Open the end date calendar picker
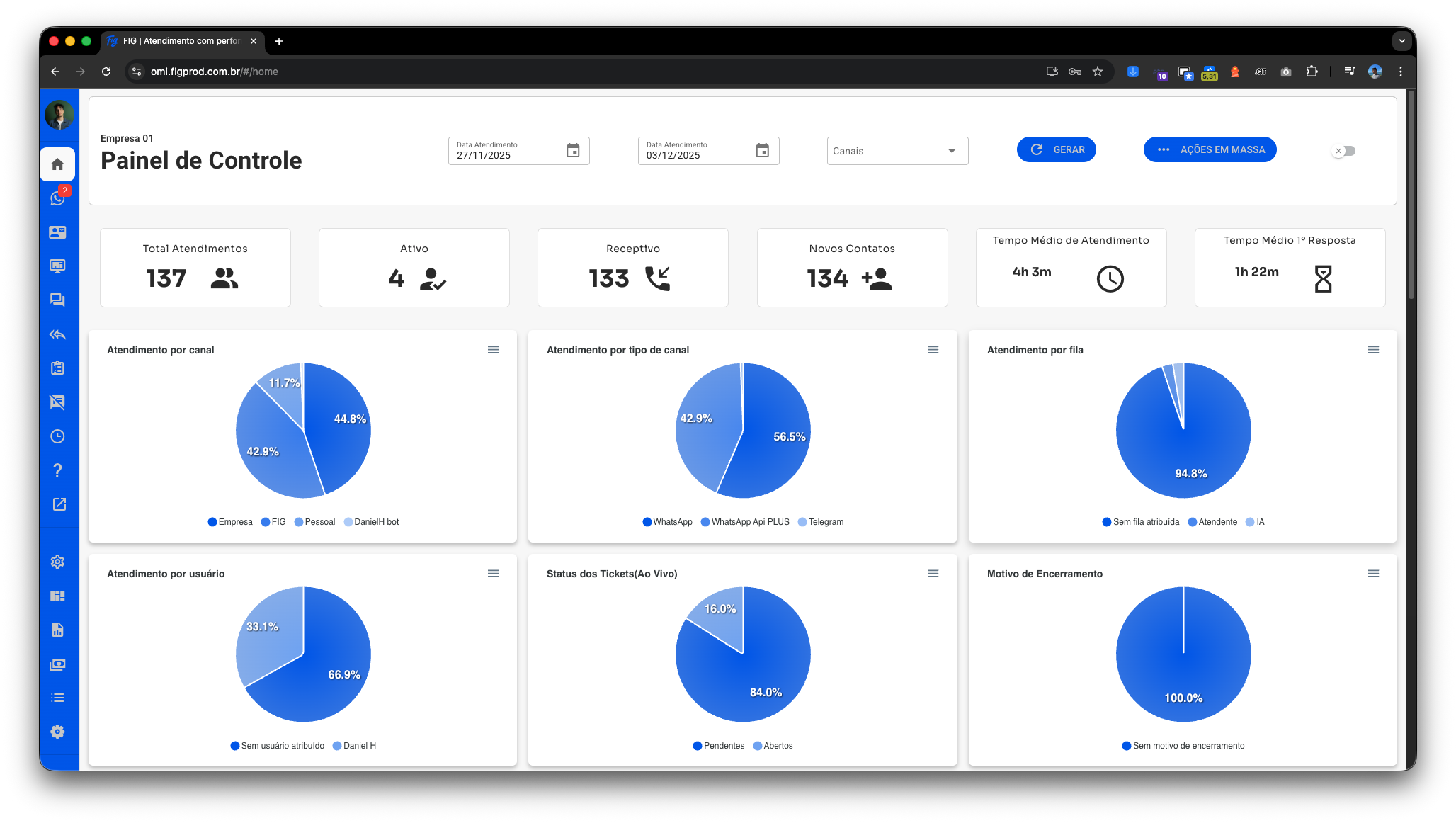This screenshot has width=1456, height=823. [762, 151]
